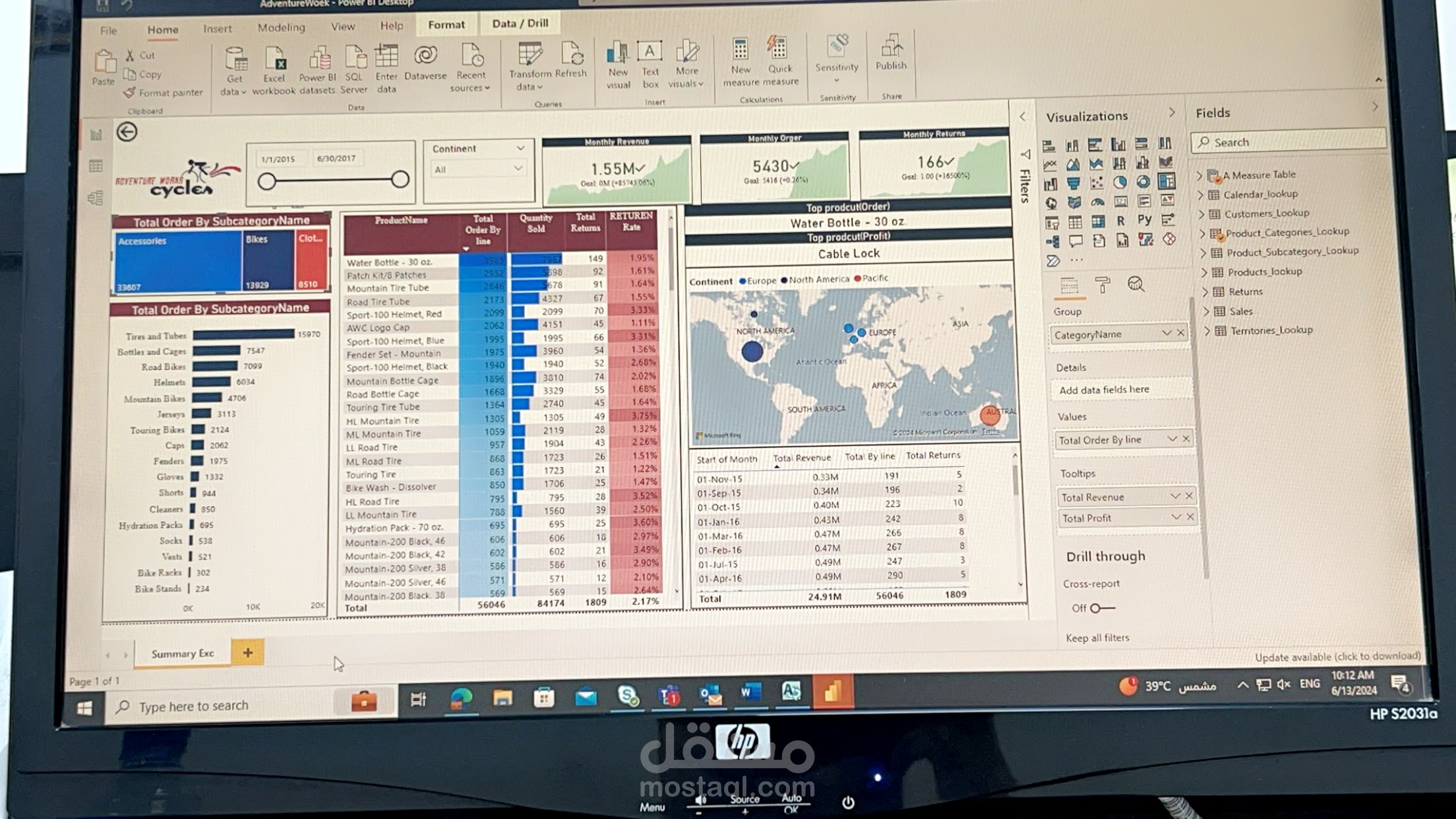Add a new report page
1456x819 pixels.
(248, 652)
